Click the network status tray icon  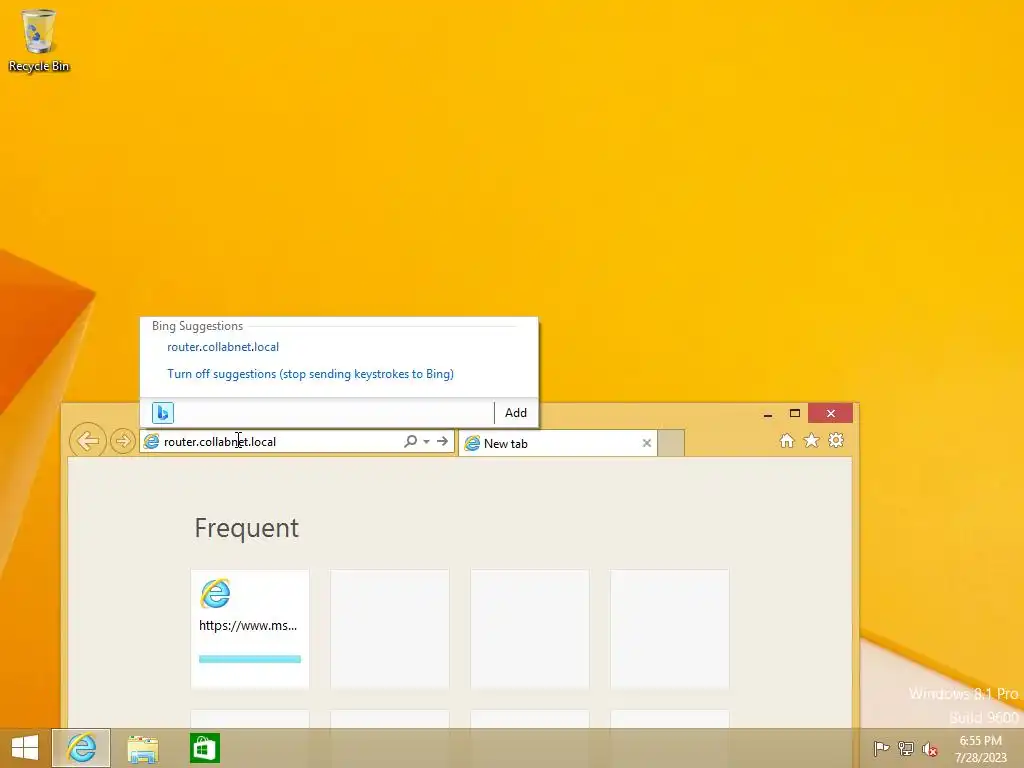pos(906,748)
